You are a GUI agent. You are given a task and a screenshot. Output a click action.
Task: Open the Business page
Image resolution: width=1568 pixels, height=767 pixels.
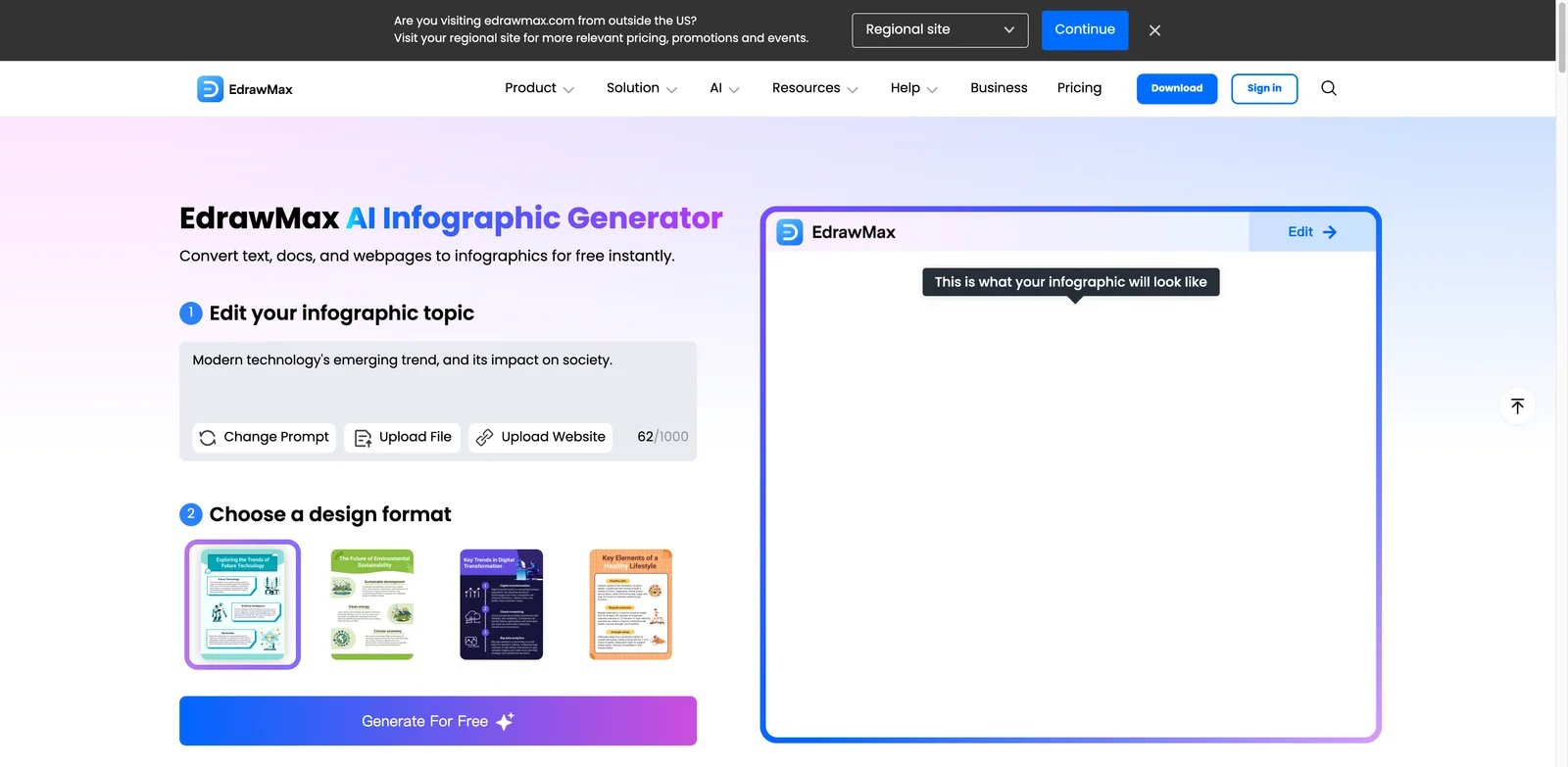(x=999, y=88)
